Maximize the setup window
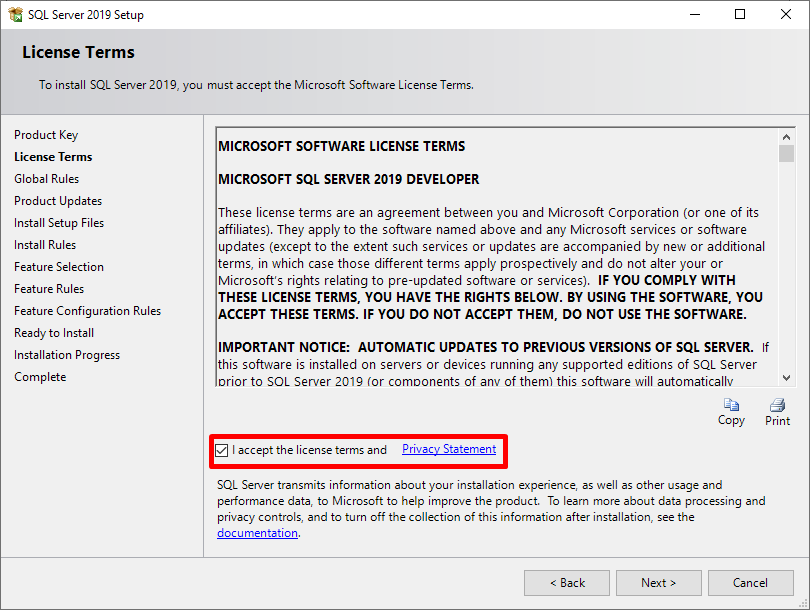The height and width of the screenshot is (610, 810). click(740, 15)
